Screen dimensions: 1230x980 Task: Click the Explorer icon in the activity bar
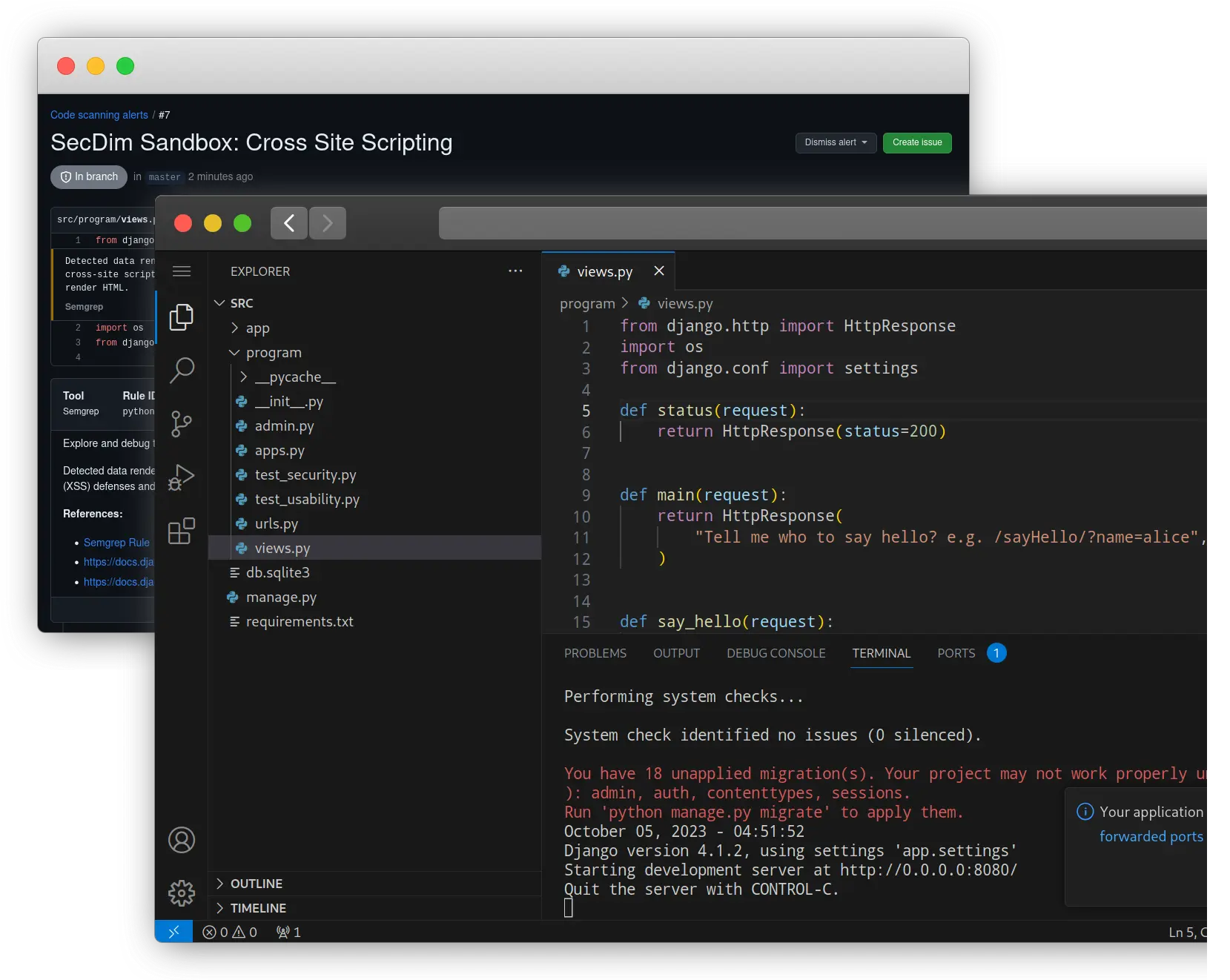[181, 317]
